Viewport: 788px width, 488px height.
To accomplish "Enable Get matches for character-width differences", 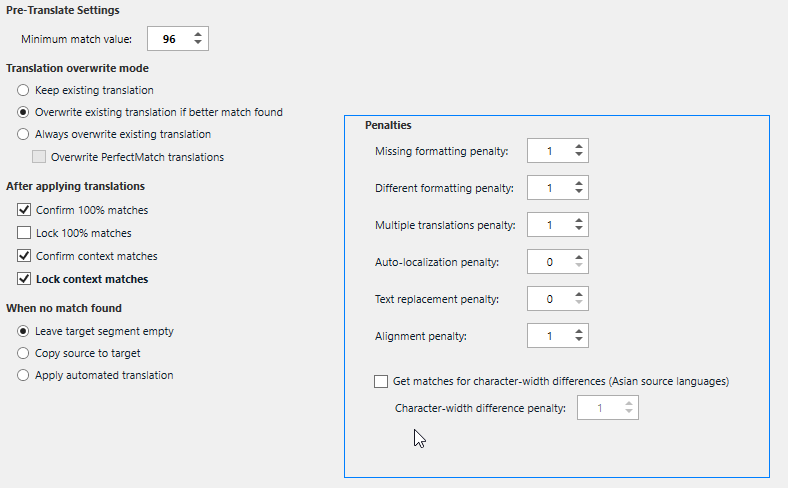I will pyautogui.click(x=381, y=381).
